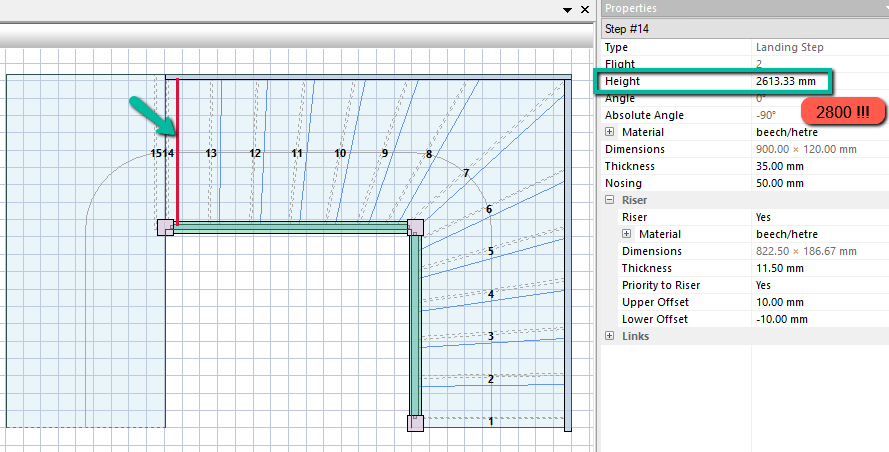Edit Lower Offset value -10.00 mm
Viewport: 889px width, 452px height.
pyautogui.click(x=782, y=319)
